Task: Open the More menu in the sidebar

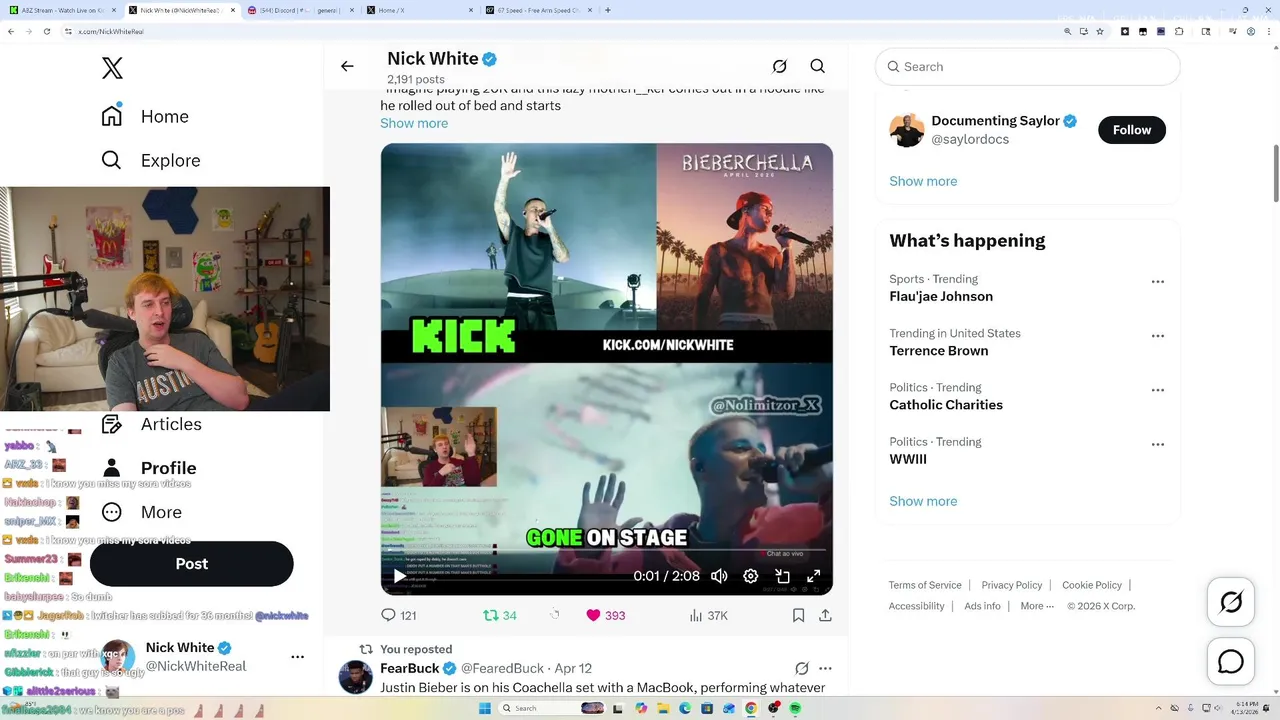Action: [142, 512]
